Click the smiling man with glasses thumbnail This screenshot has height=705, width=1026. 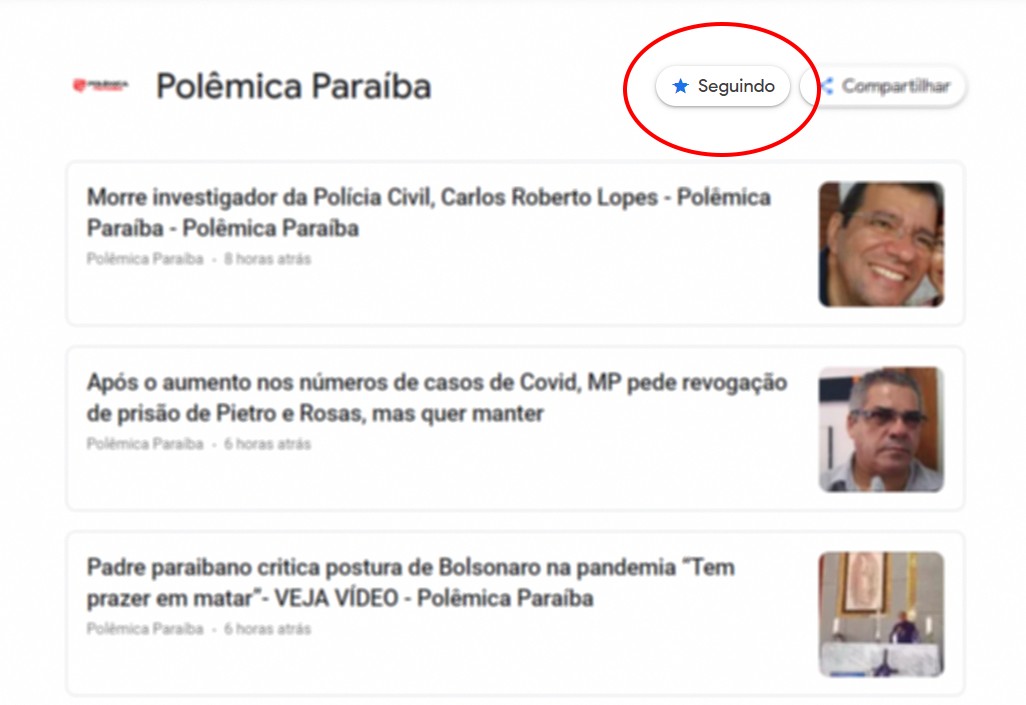(x=881, y=244)
